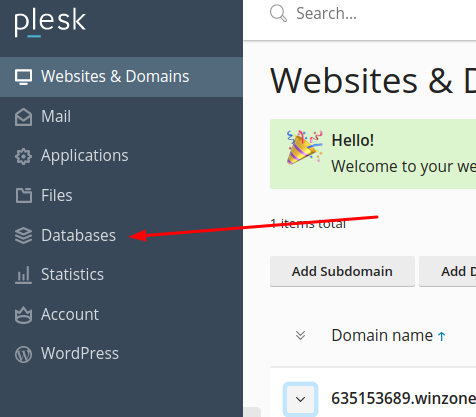Click the WordPress logo icon
476x417 pixels.
[x=23, y=354]
